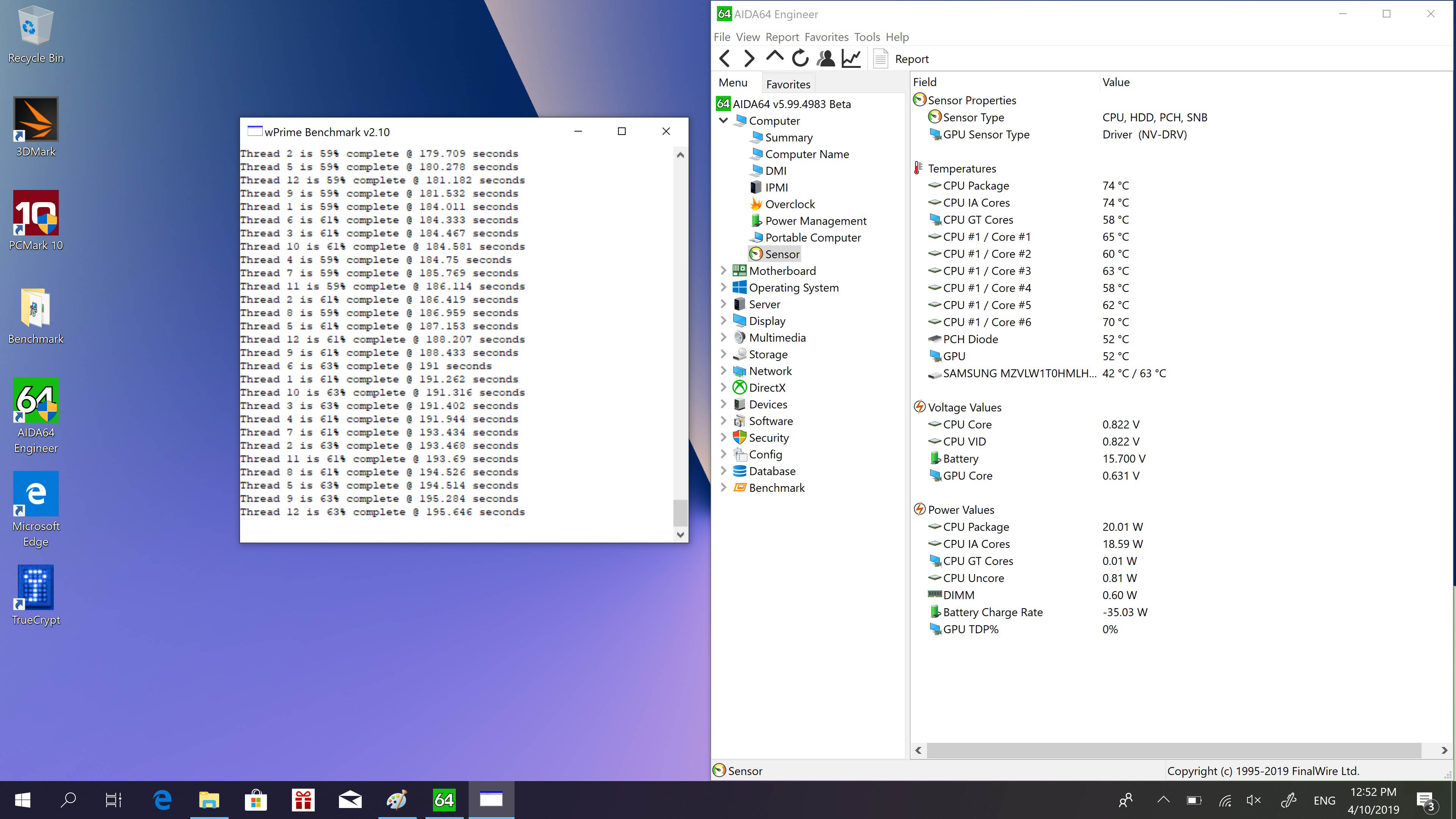Expand the Server tree node

tap(723, 304)
